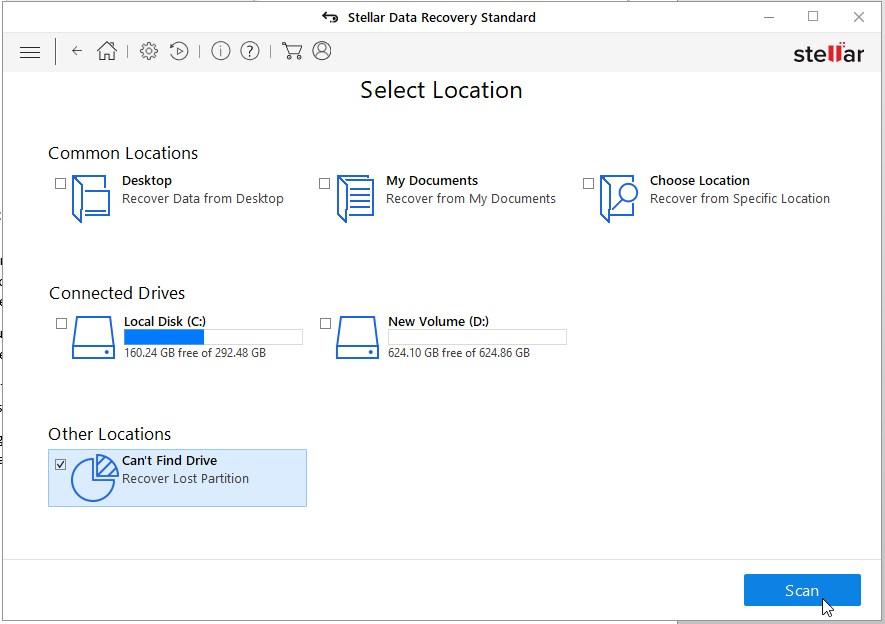Check the Local Disk (C:) checkbox
The height and width of the screenshot is (624, 885).
pos(62,323)
